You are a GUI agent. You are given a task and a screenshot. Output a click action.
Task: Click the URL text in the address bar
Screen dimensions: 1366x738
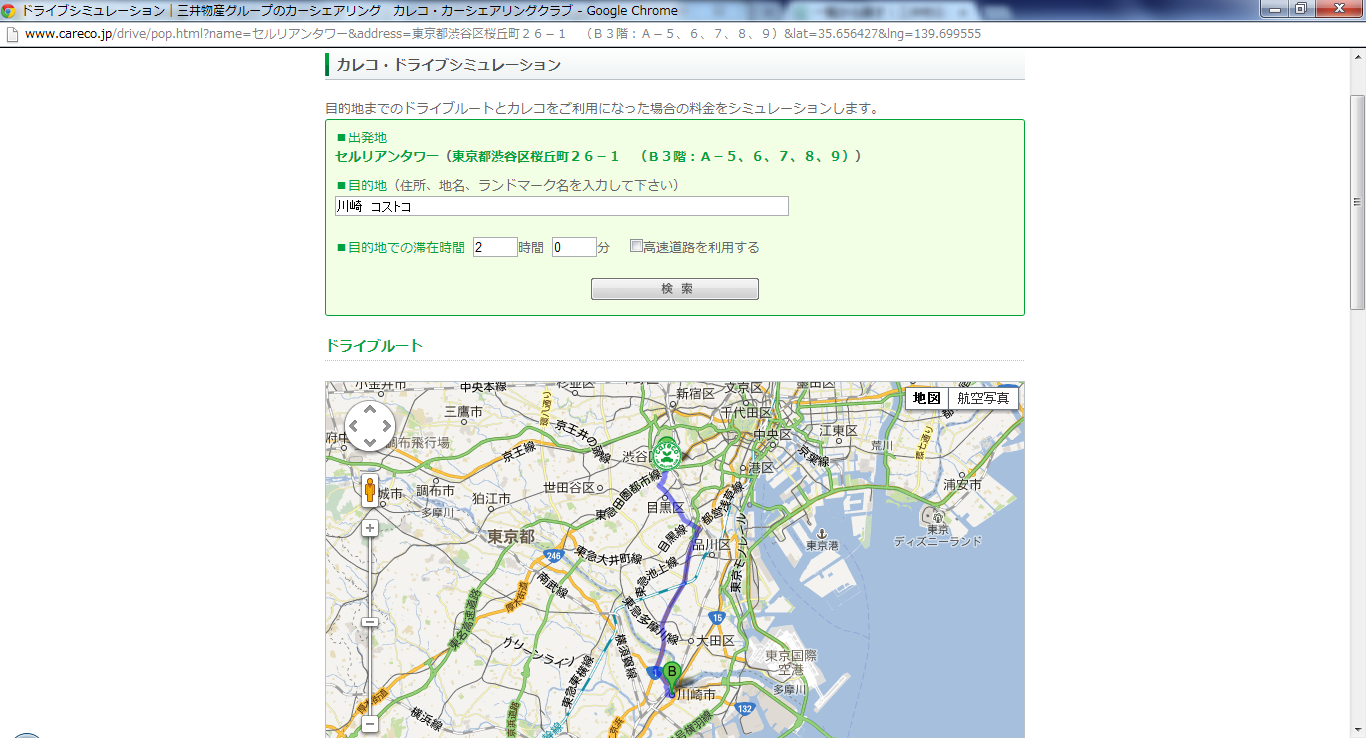click(503, 33)
